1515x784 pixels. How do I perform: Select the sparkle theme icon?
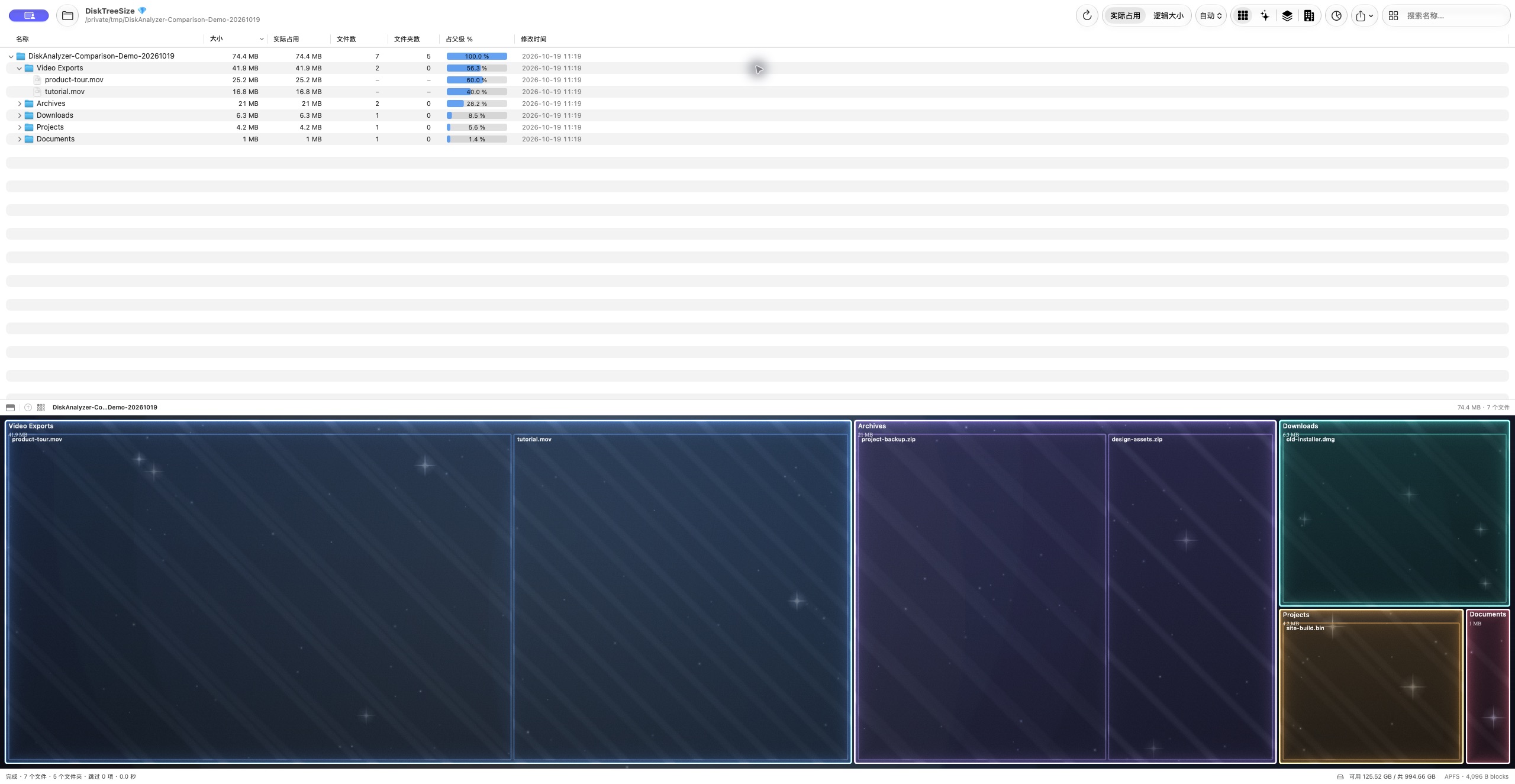click(1265, 15)
